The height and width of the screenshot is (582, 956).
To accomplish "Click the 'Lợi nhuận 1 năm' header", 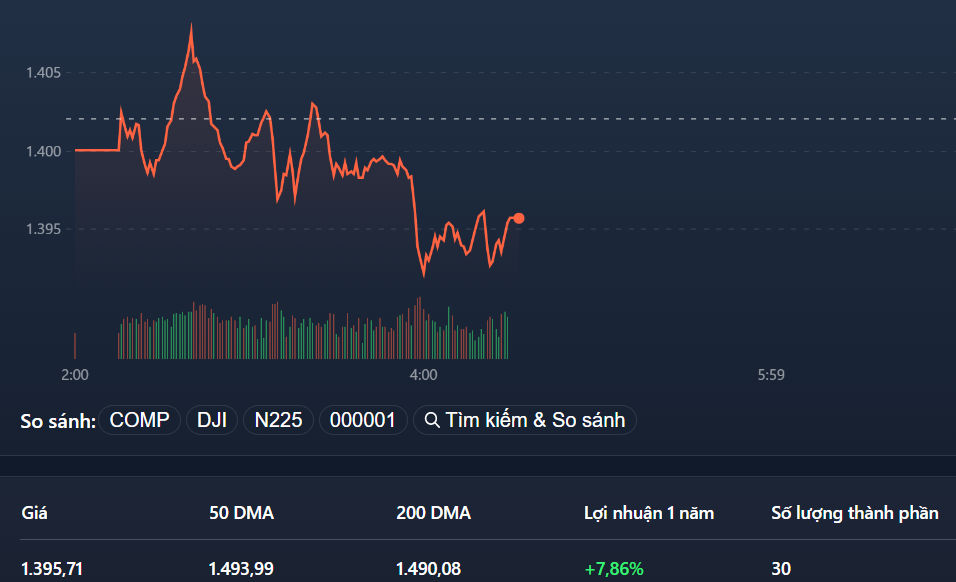I will tap(649, 513).
